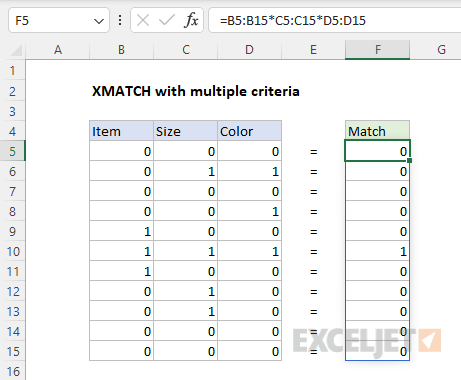Click the 'Item' header cell
This screenshot has width=461, height=380.
coord(121,131)
